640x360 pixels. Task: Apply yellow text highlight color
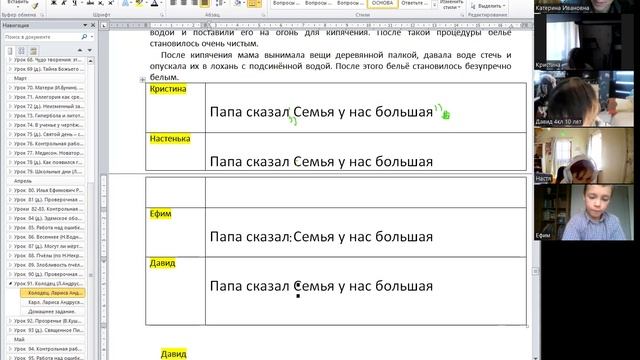pyautogui.click(x=139, y=3)
